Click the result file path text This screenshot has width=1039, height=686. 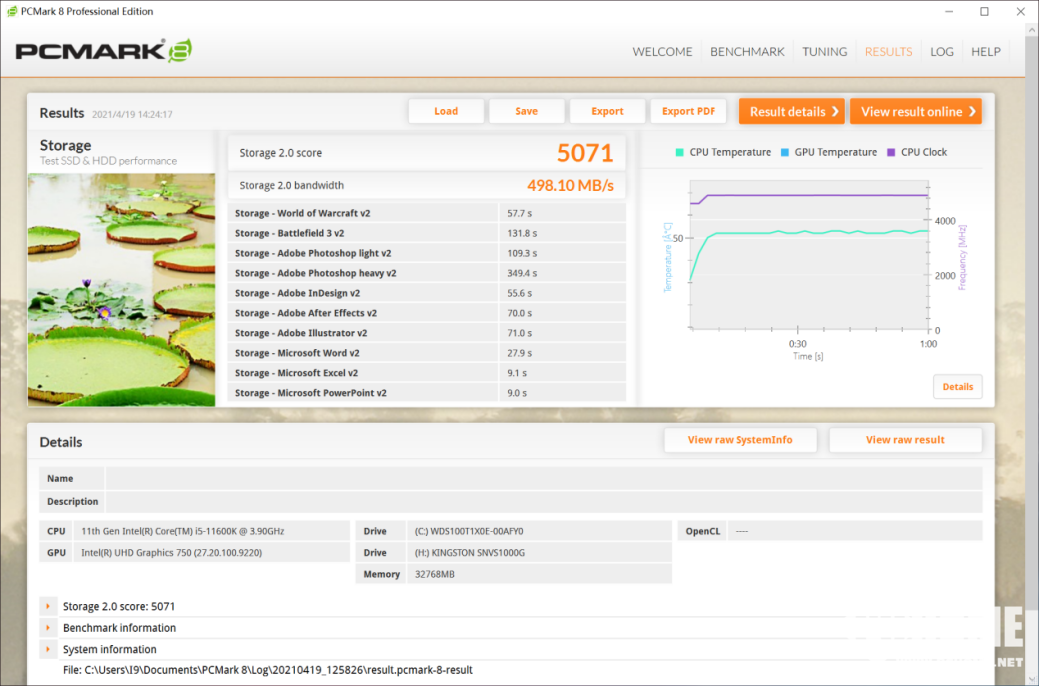268,670
